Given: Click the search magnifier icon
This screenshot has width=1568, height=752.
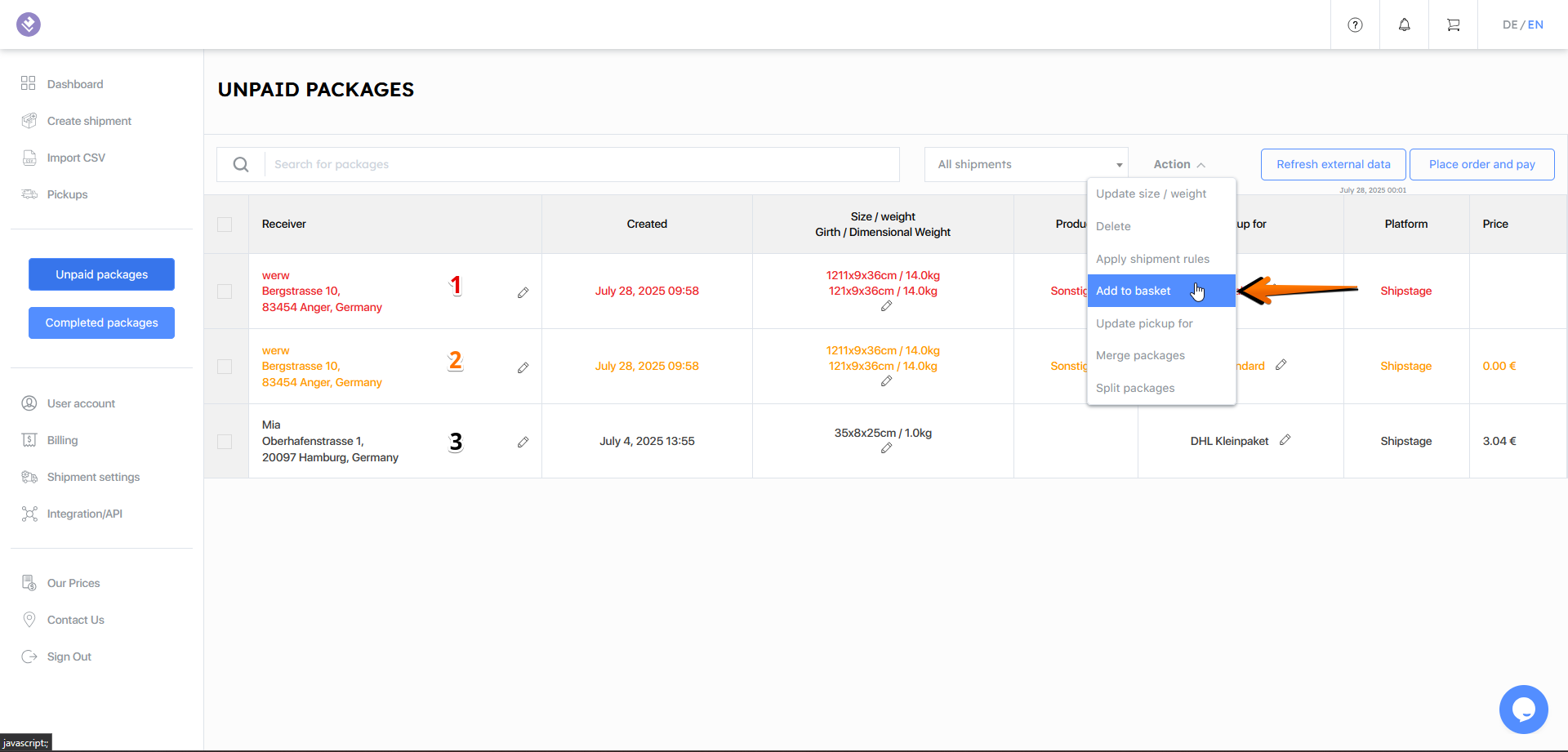Looking at the screenshot, I should pyautogui.click(x=241, y=164).
